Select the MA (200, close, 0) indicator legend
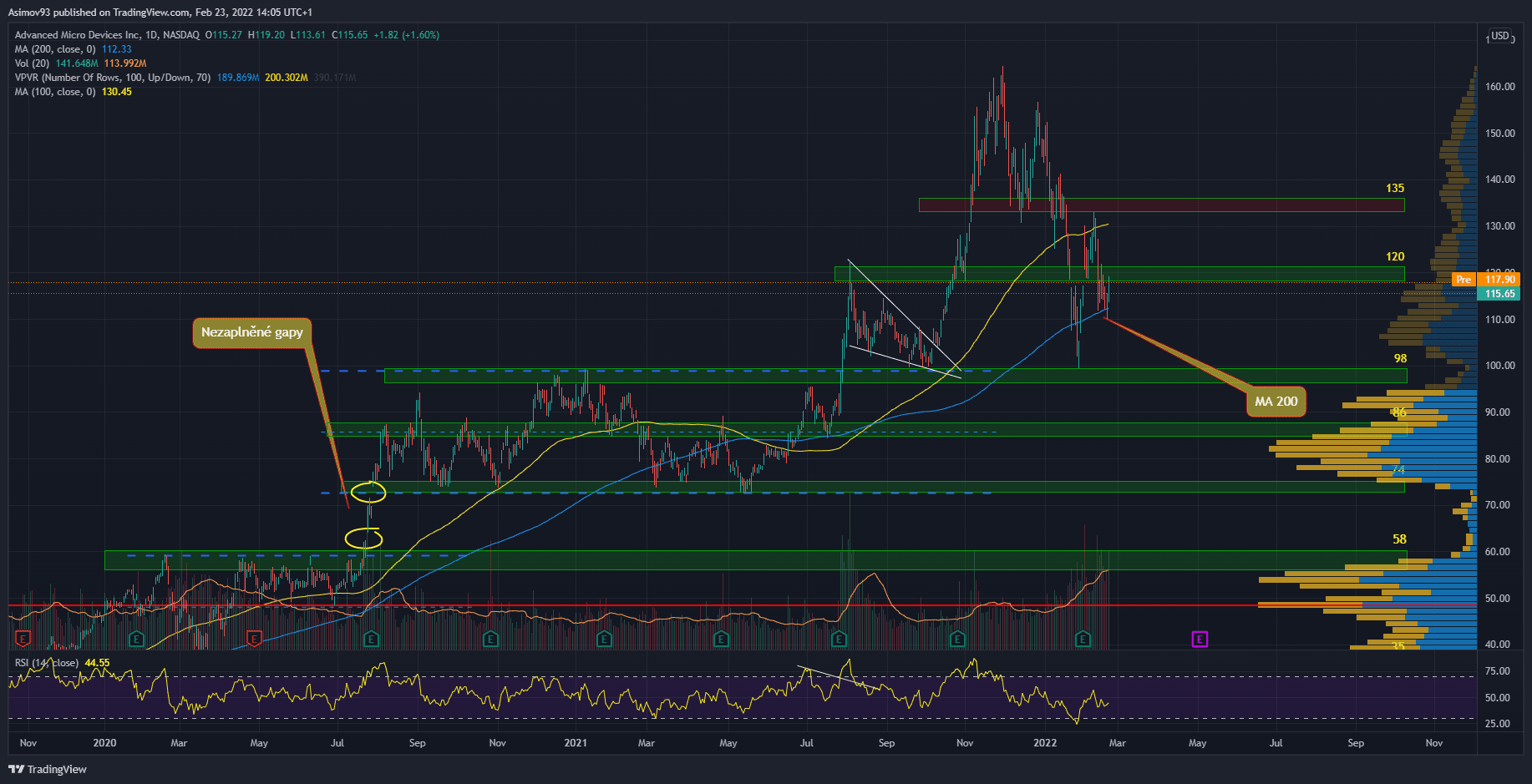The width and height of the screenshot is (1532, 784). (55, 49)
